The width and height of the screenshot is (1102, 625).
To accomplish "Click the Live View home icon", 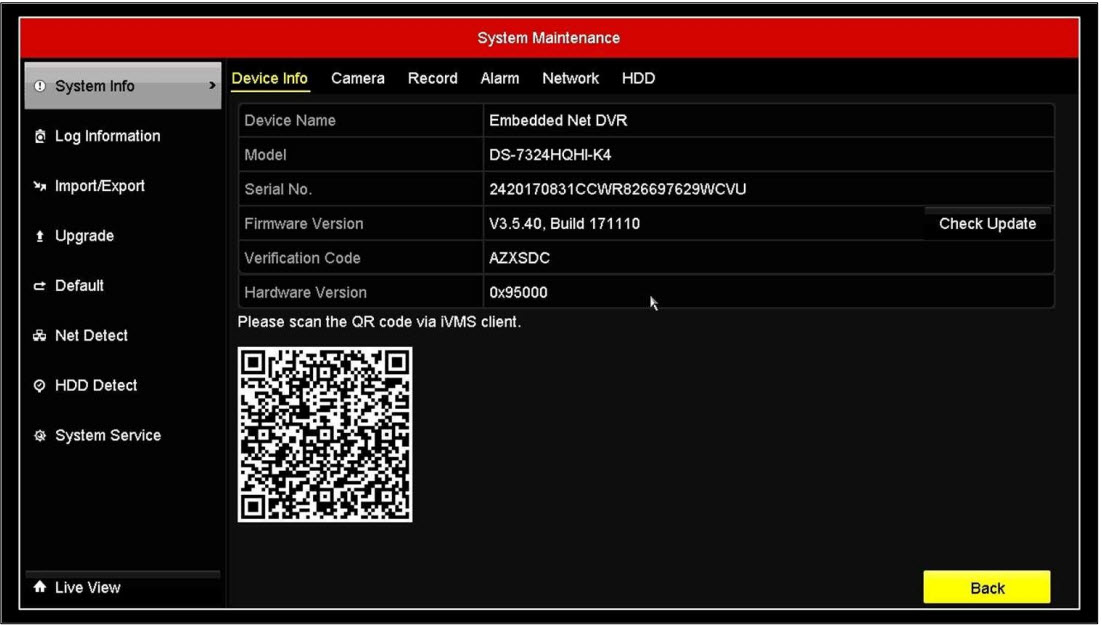I will (40, 588).
